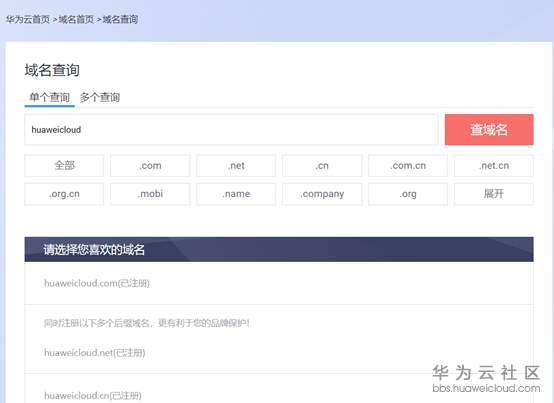Screen dimensions: 554x403
Task: Select the .org suffix filter
Action: click(408, 194)
